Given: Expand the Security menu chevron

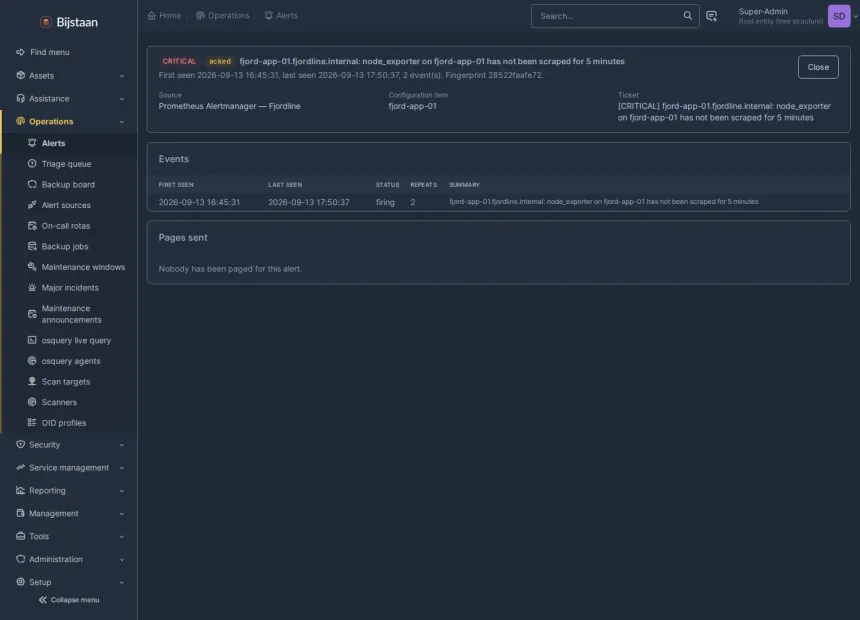Looking at the screenshot, I should [x=122, y=445].
